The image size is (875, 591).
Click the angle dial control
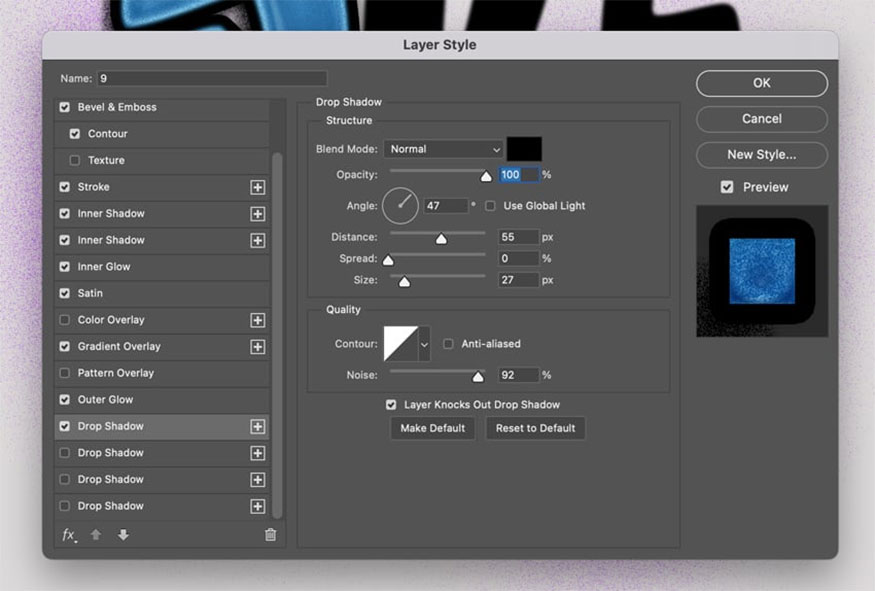pyautogui.click(x=400, y=206)
